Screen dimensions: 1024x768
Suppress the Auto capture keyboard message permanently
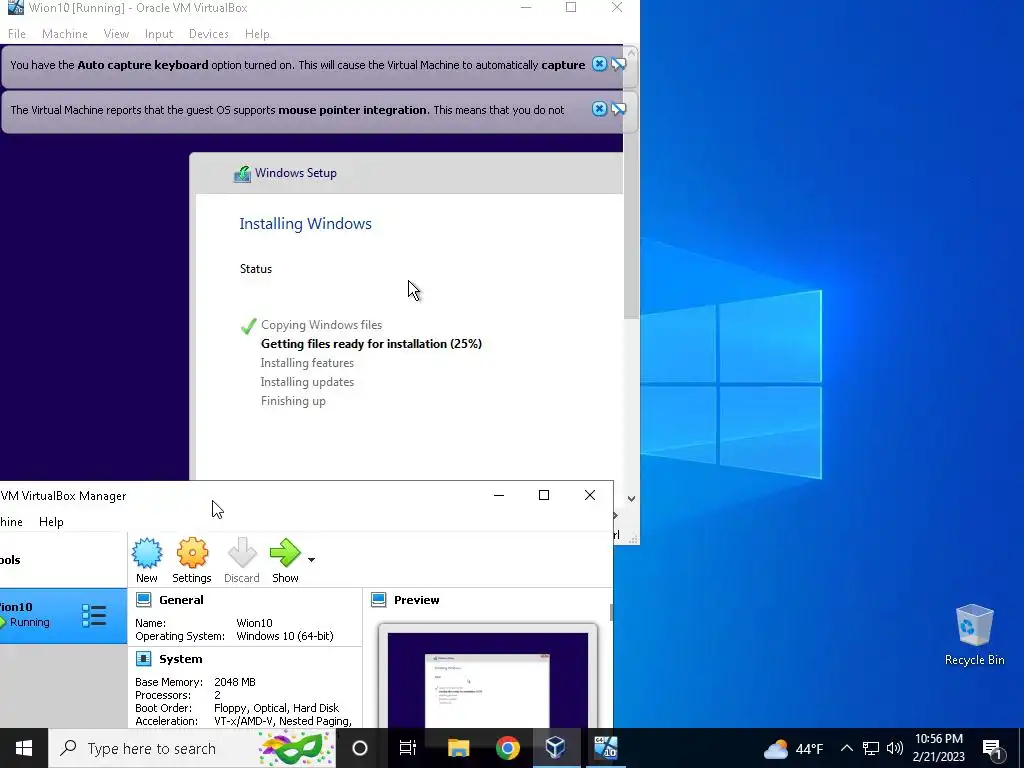coord(618,64)
